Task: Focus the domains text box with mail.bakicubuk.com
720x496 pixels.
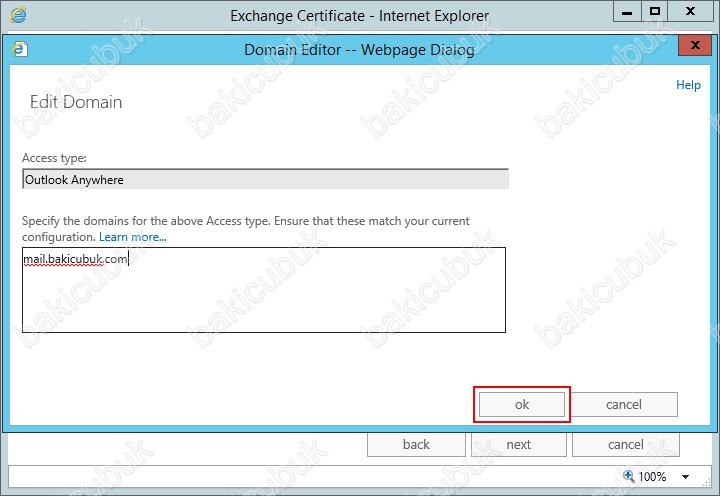Action: click(264, 290)
